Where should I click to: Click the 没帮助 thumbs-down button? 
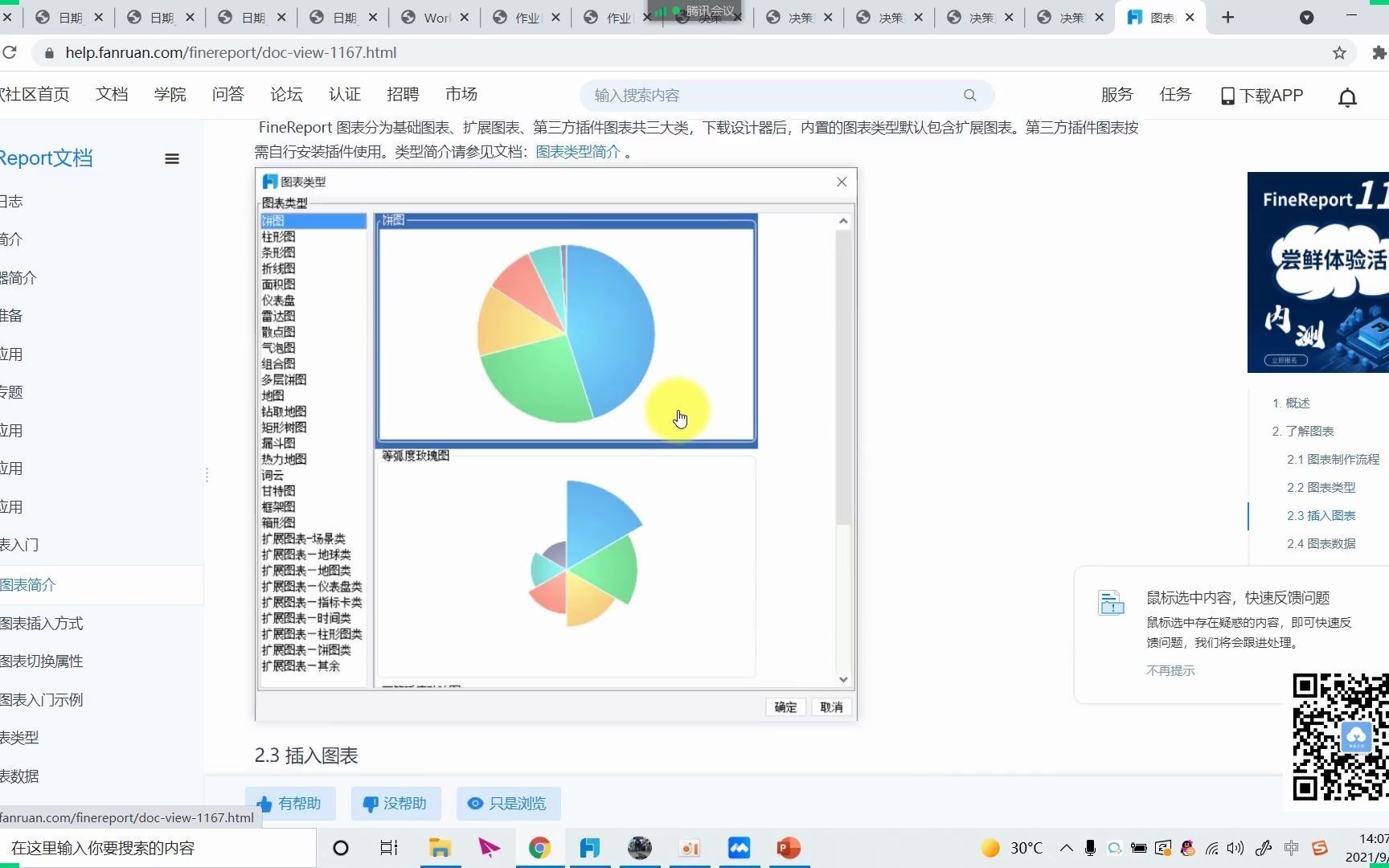click(x=395, y=804)
